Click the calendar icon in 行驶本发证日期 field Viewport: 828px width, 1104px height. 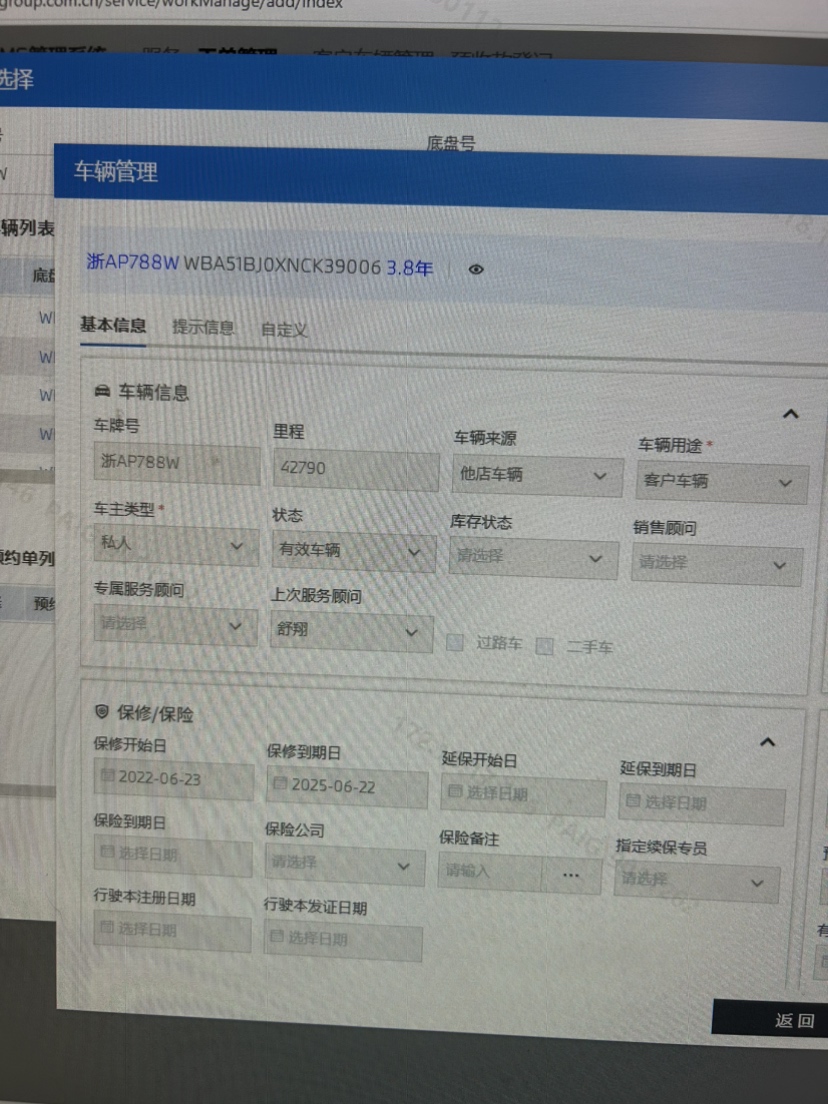click(x=277, y=938)
